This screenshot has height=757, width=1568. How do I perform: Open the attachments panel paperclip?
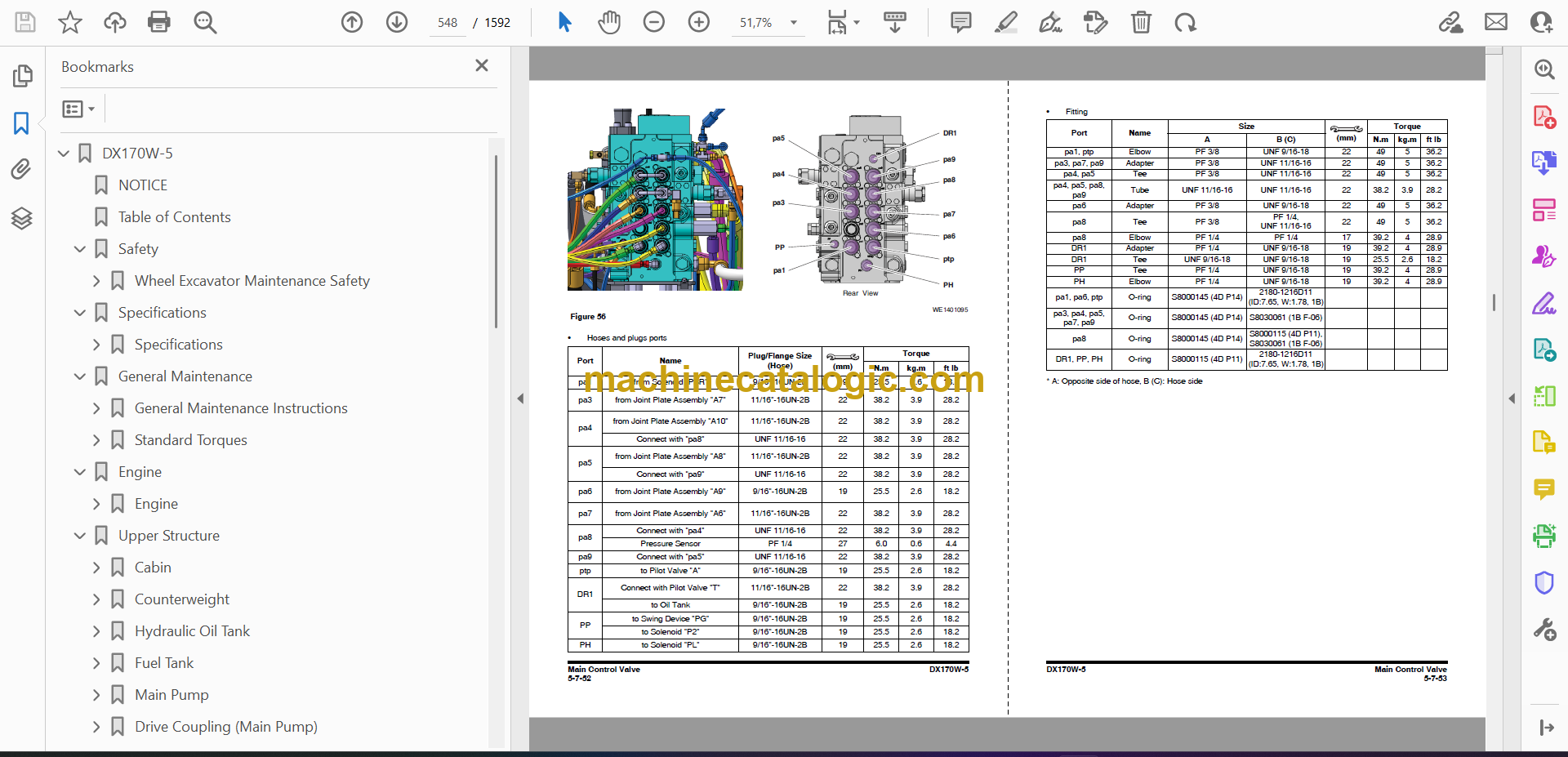22,169
